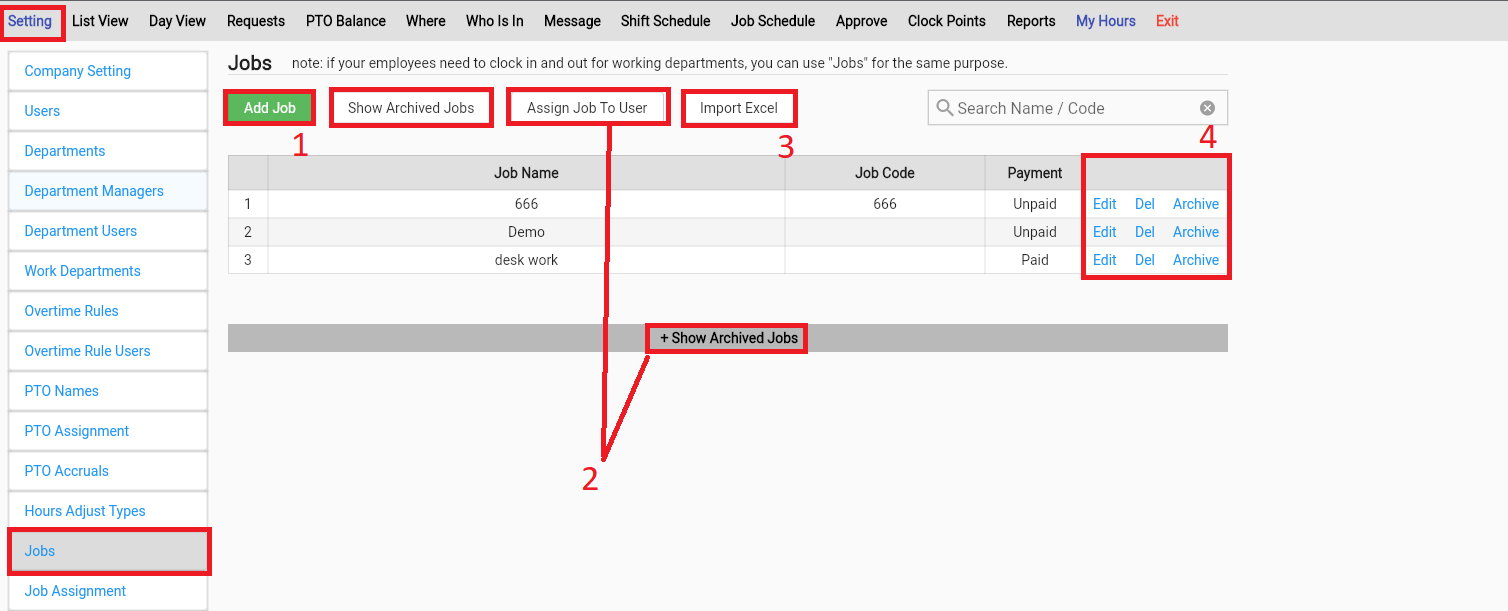Image resolution: width=1508 pixels, height=611 pixels.
Task: Click Assign Job To User
Action: (x=587, y=108)
